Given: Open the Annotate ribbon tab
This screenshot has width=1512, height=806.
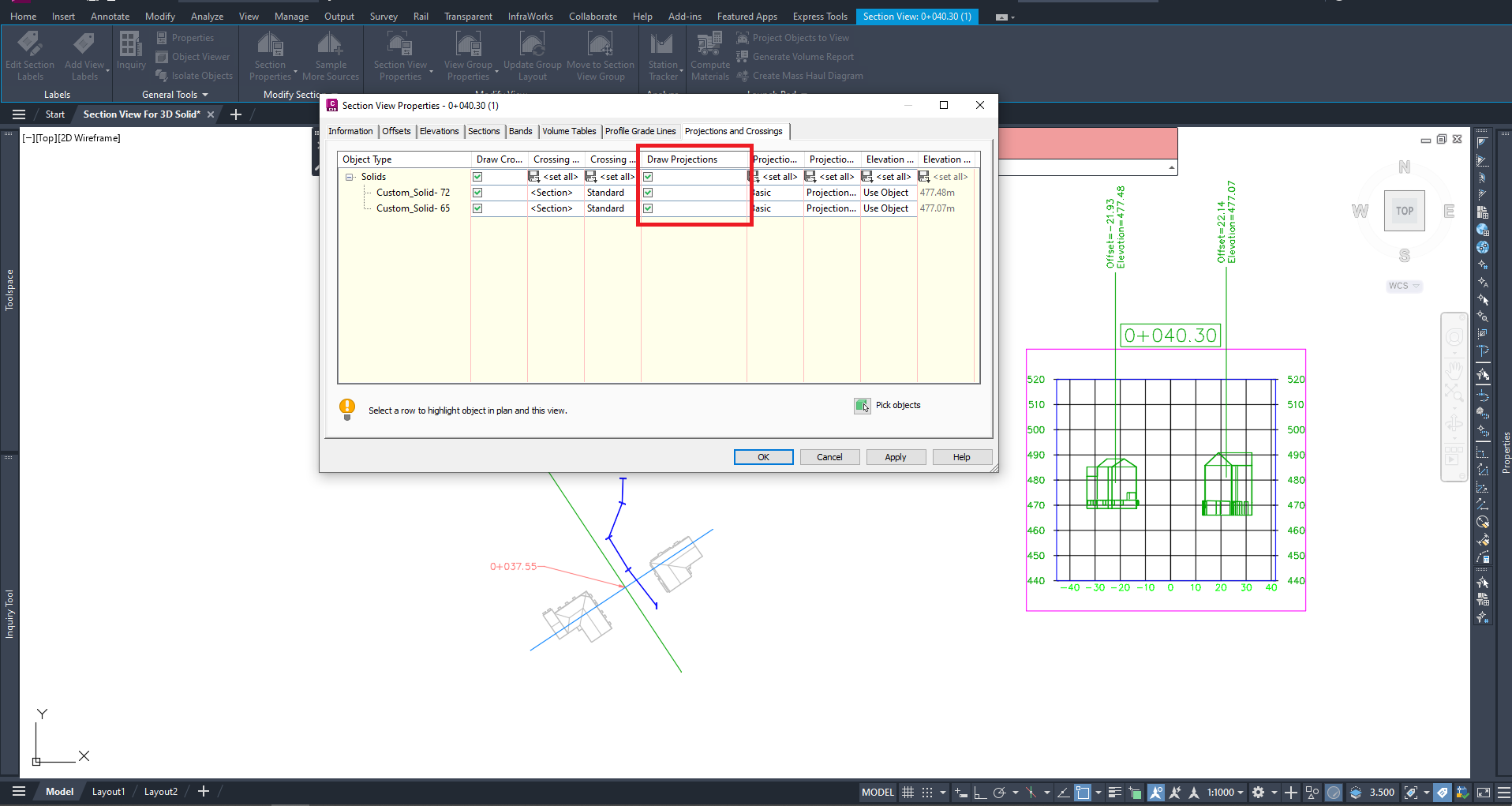Looking at the screenshot, I should point(110,16).
